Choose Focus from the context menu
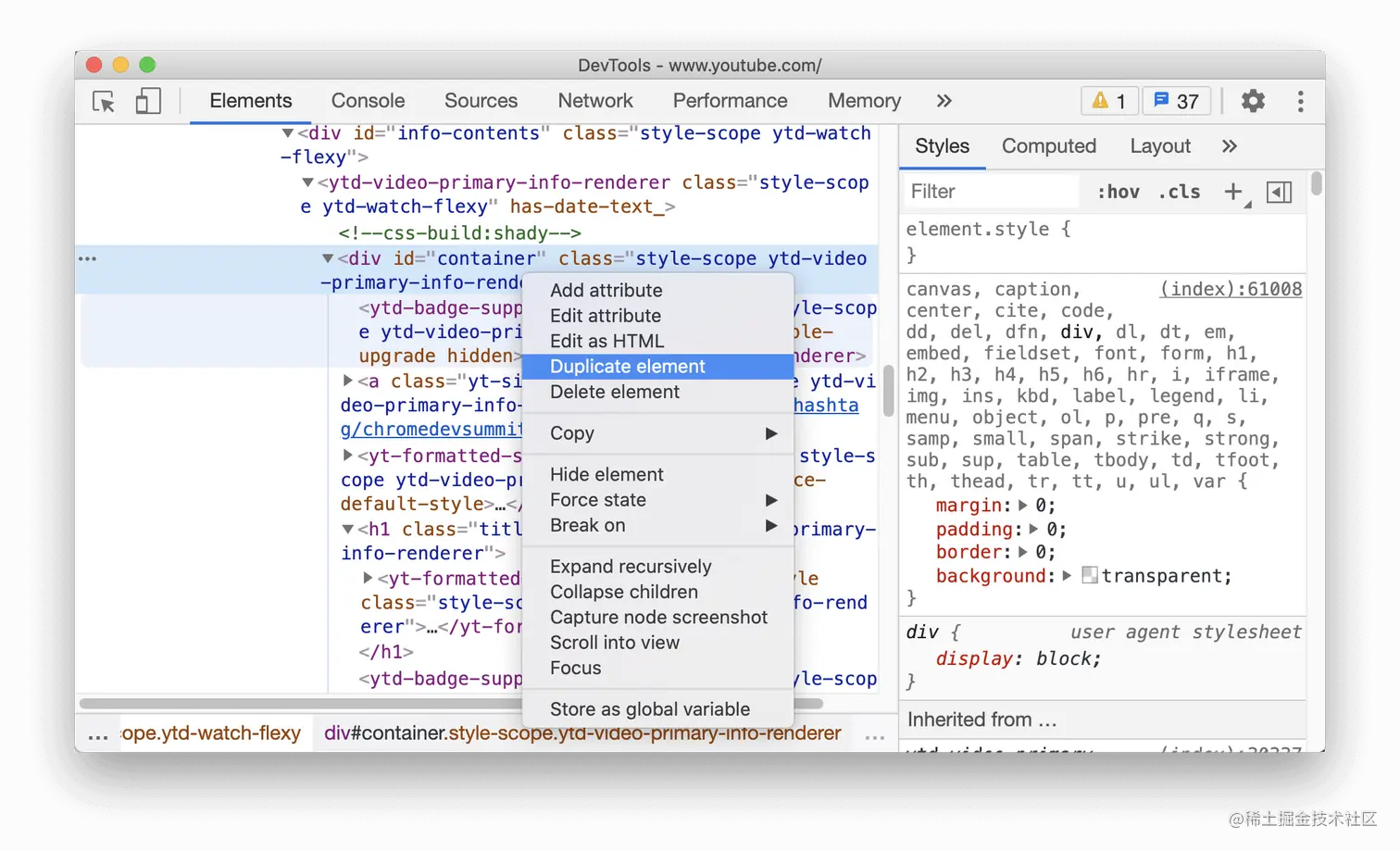This screenshot has width=1400, height=851. (x=658, y=668)
